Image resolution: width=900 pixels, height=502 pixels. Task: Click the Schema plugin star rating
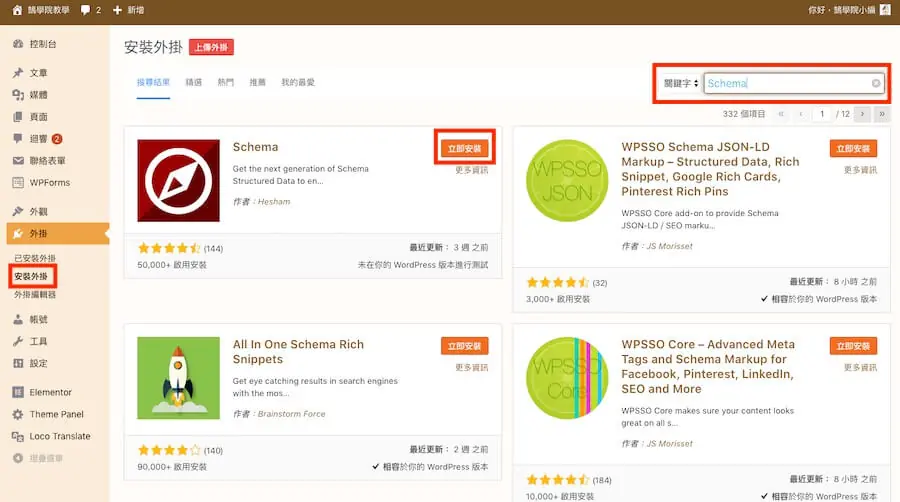tap(169, 248)
